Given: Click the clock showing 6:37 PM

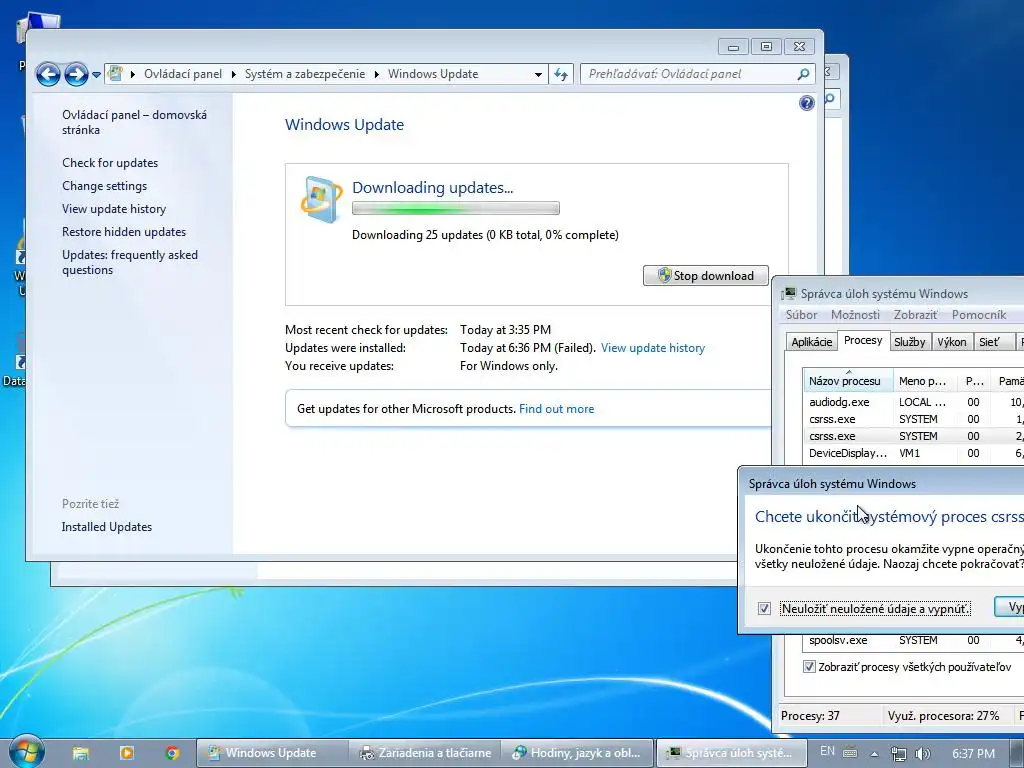Looking at the screenshot, I should pos(974,754).
